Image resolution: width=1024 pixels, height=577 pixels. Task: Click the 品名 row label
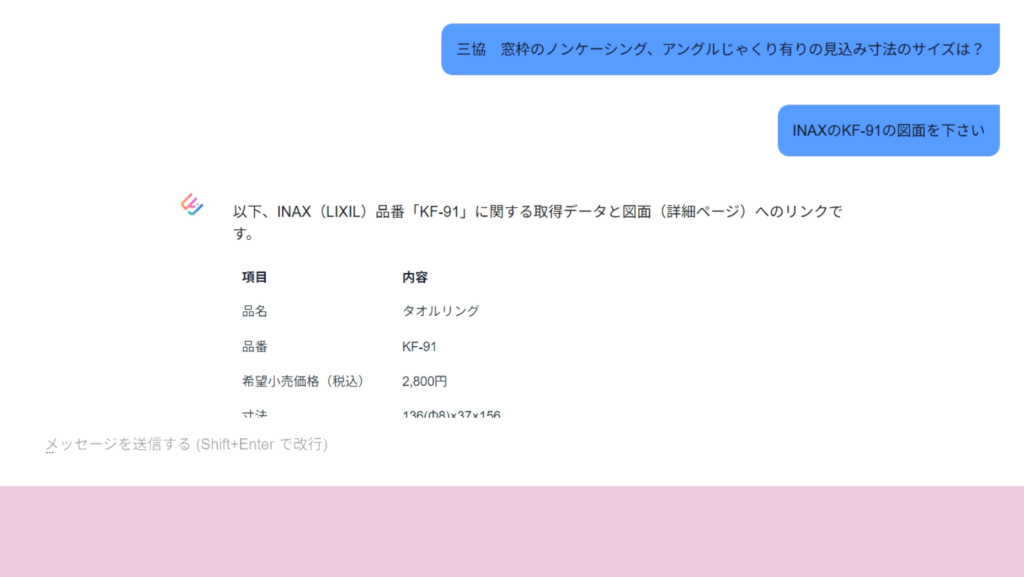[254, 311]
